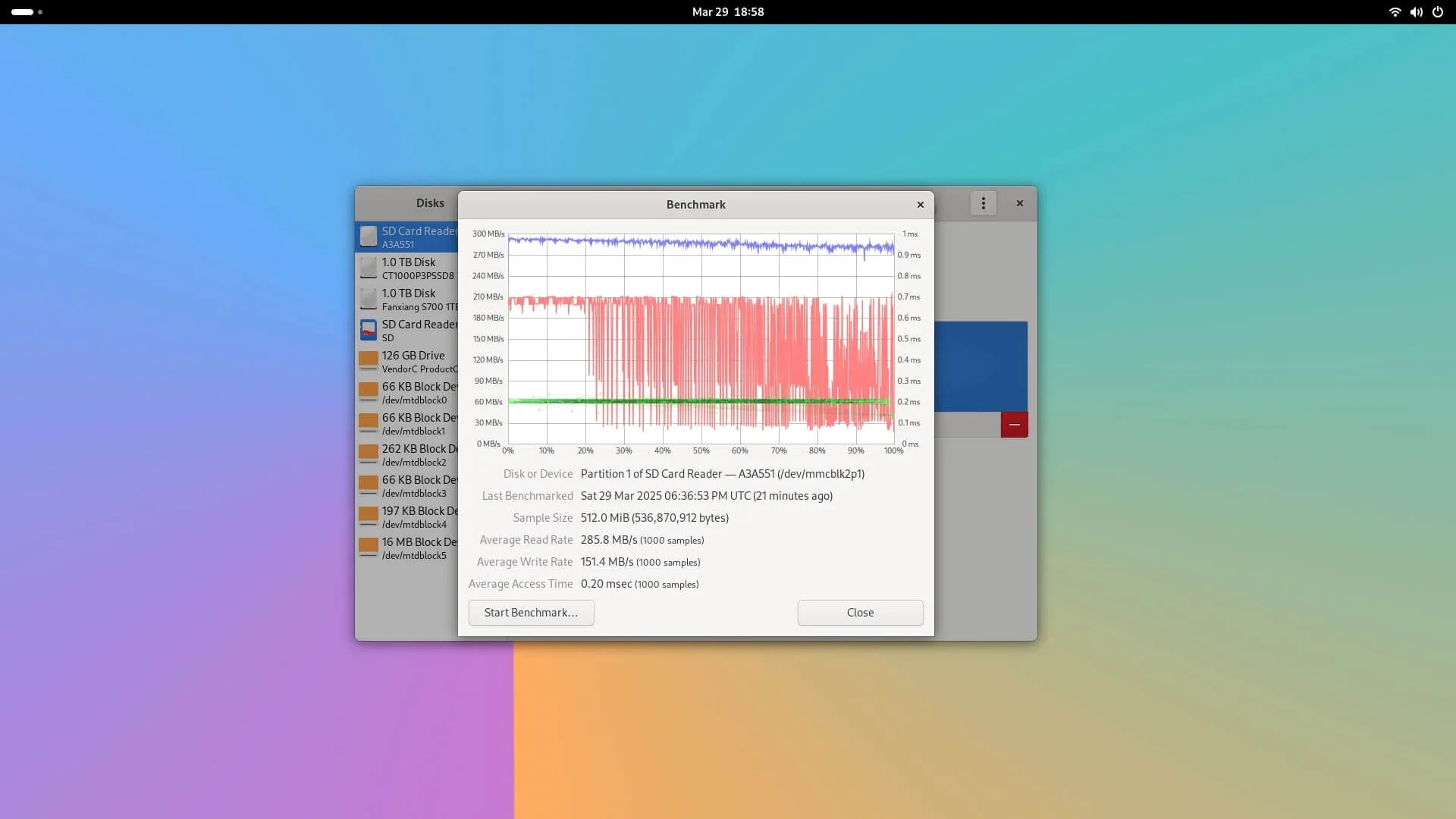Click the blue partition volume block
The height and width of the screenshot is (819, 1456).
click(x=981, y=366)
